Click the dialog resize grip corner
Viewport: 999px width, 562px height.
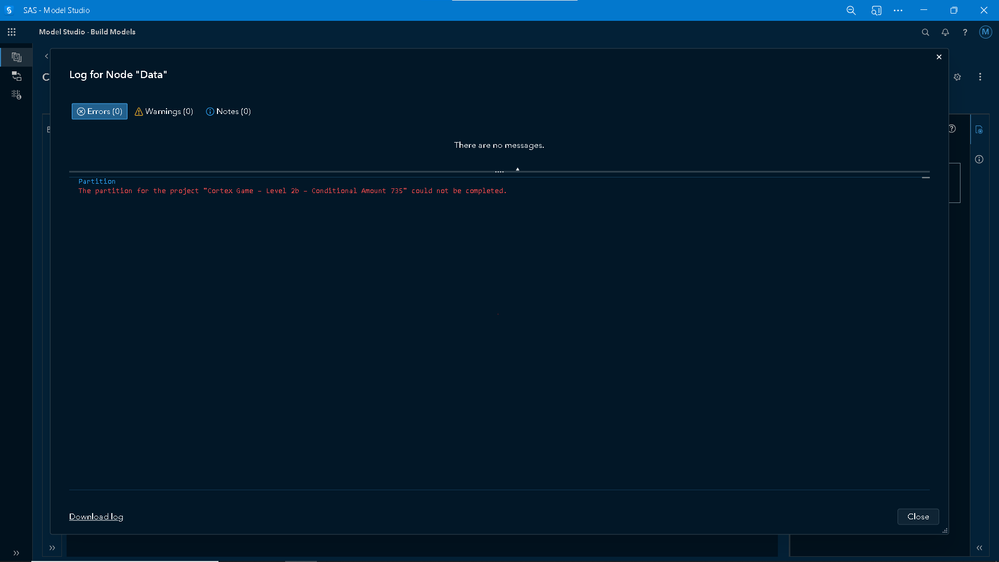[944, 530]
